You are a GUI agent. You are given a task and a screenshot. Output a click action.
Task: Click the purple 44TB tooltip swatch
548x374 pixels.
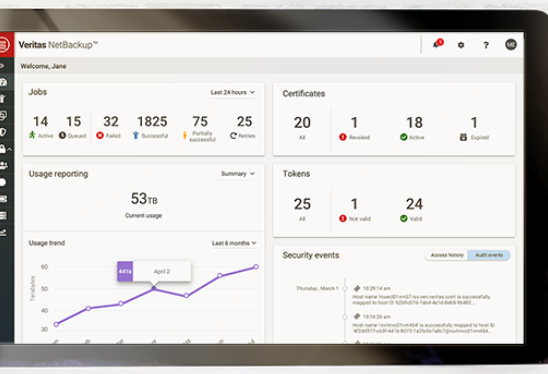pos(125,271)
